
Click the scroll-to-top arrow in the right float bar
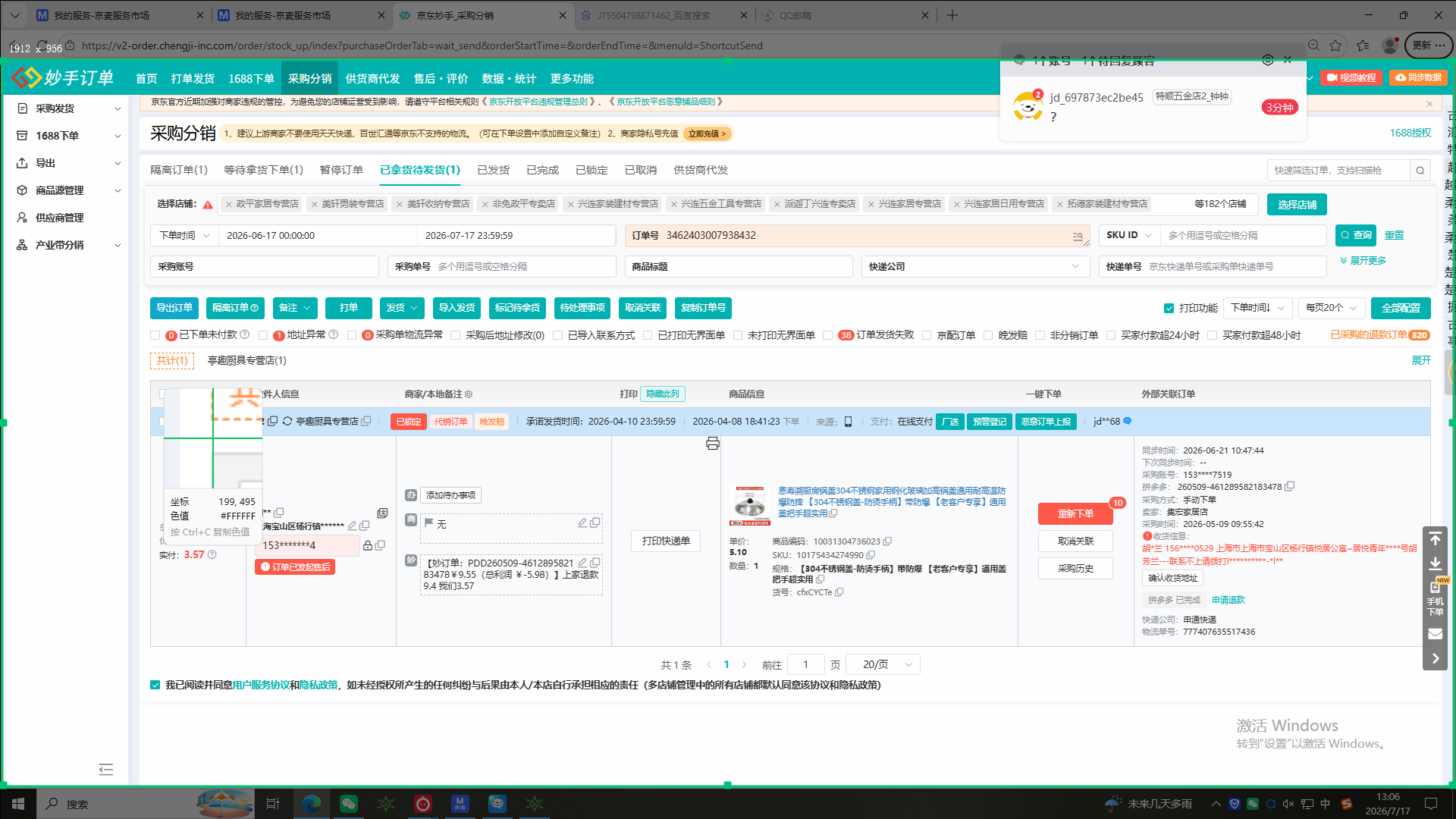click(x=1435, y=539)
